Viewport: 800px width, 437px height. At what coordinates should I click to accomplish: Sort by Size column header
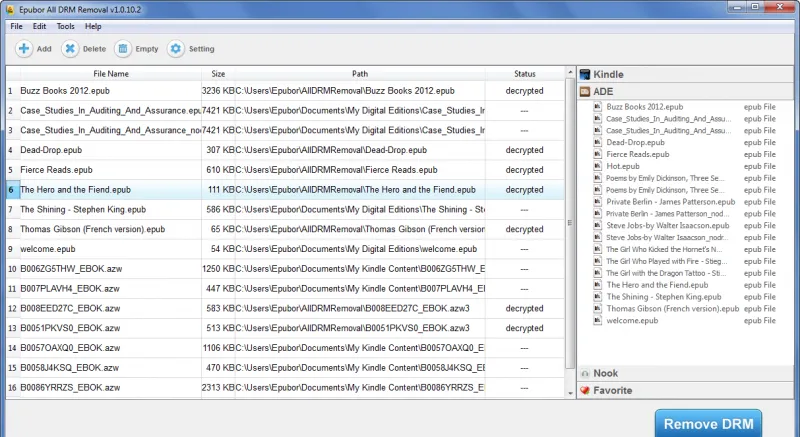click(x=218, y=74)
